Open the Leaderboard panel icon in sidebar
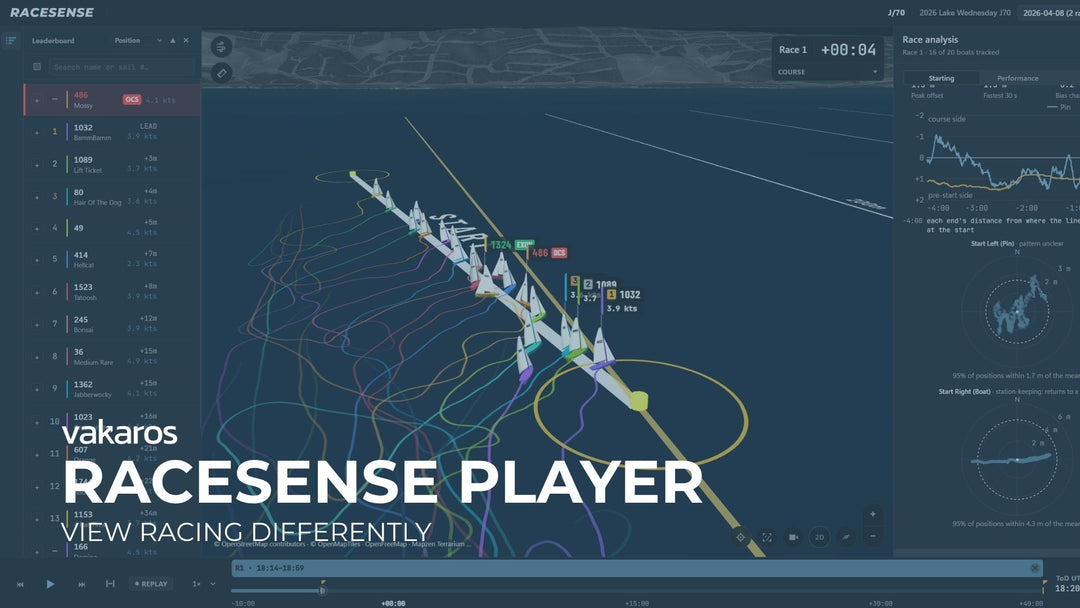This screenshot has height=608, width=1080. pyautogui.click(x=11, y=41)
